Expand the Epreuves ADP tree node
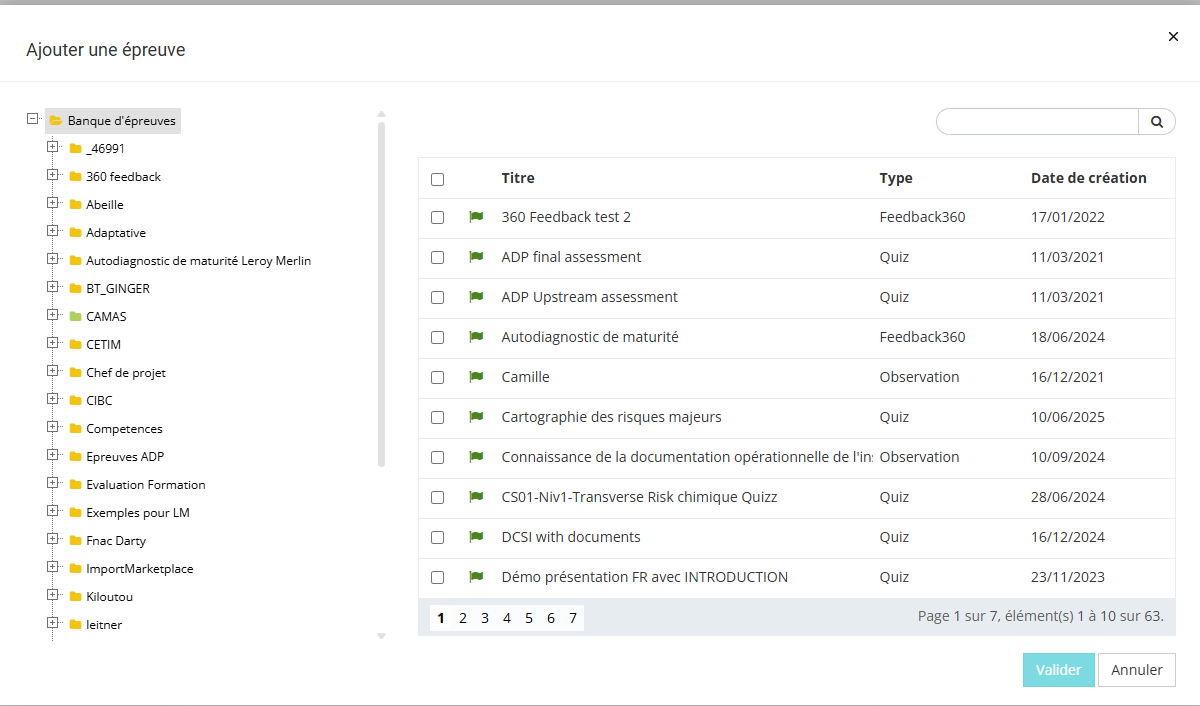This screenshot has height=706, width=1200. coord(53,456)
